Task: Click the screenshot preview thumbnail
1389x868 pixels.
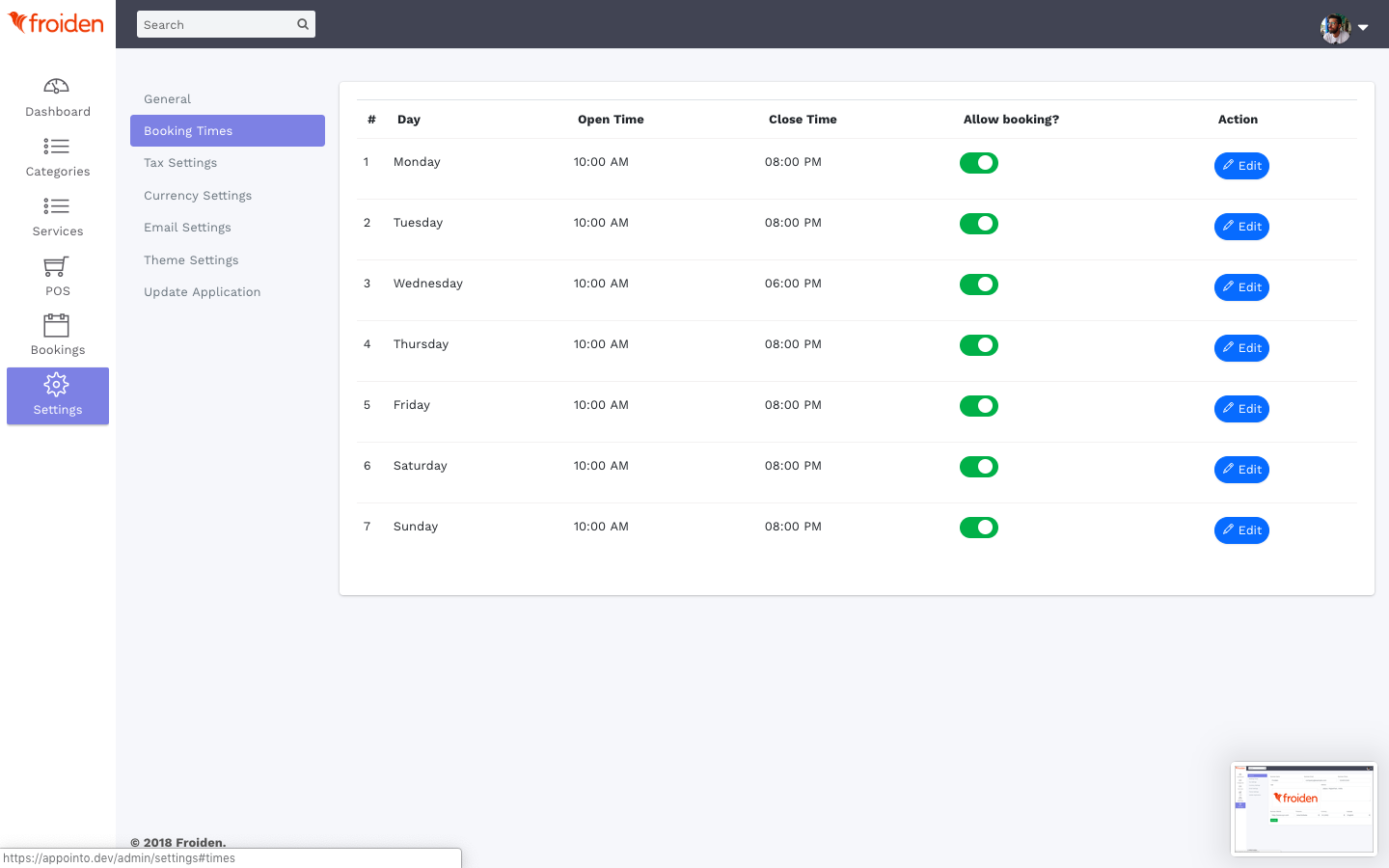Action: [x=1303, y=809]
